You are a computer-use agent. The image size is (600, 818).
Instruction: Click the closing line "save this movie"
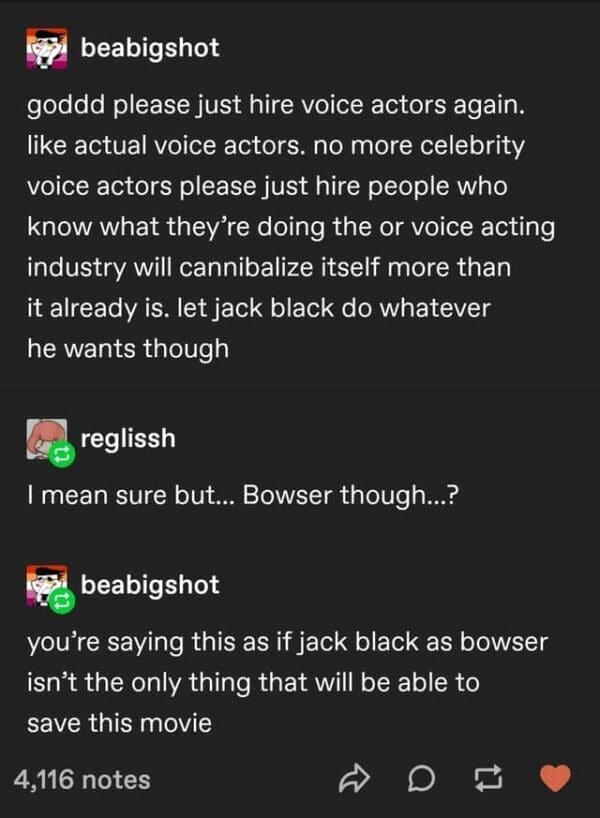(119, 723)
